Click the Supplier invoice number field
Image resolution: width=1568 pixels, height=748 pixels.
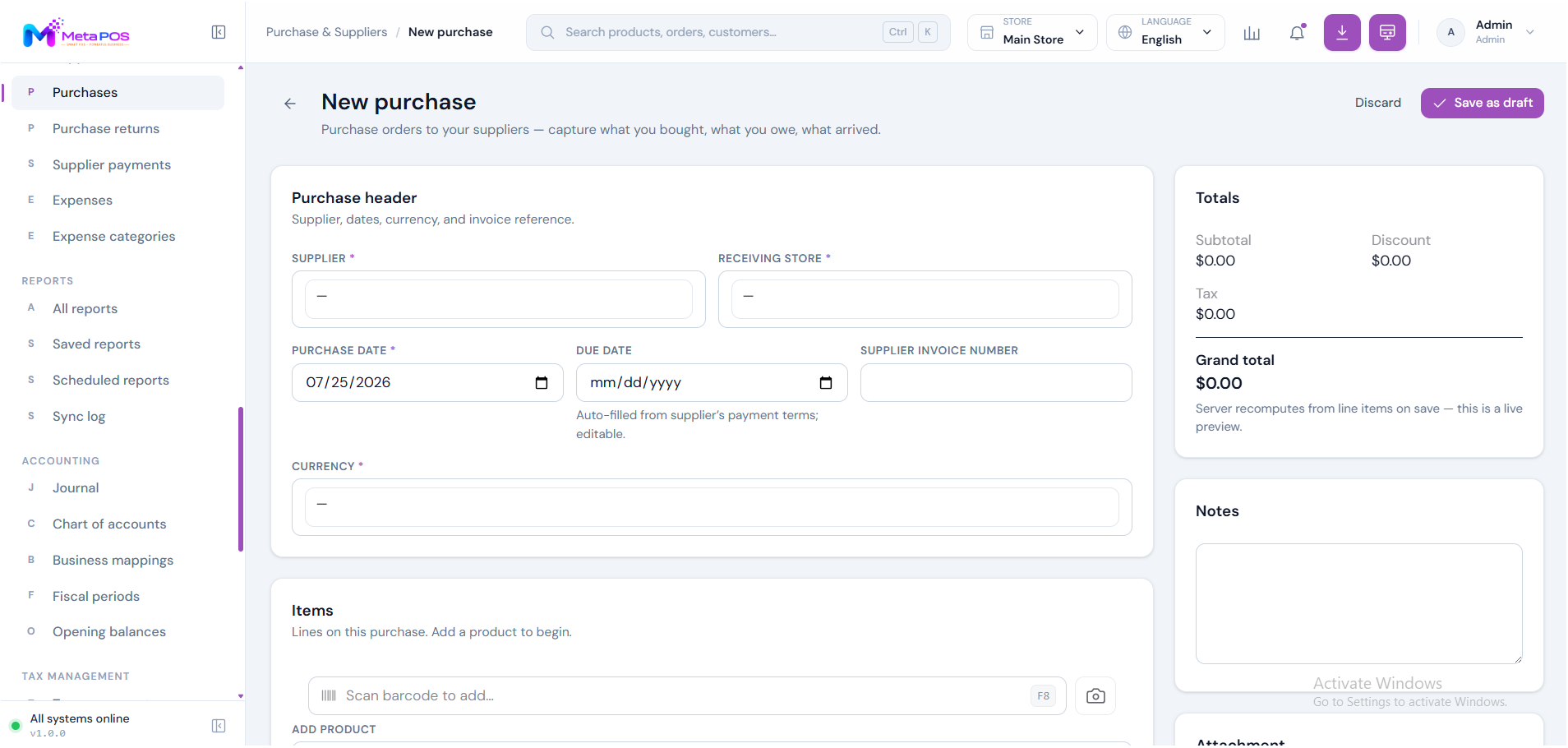tap(996, 383)
